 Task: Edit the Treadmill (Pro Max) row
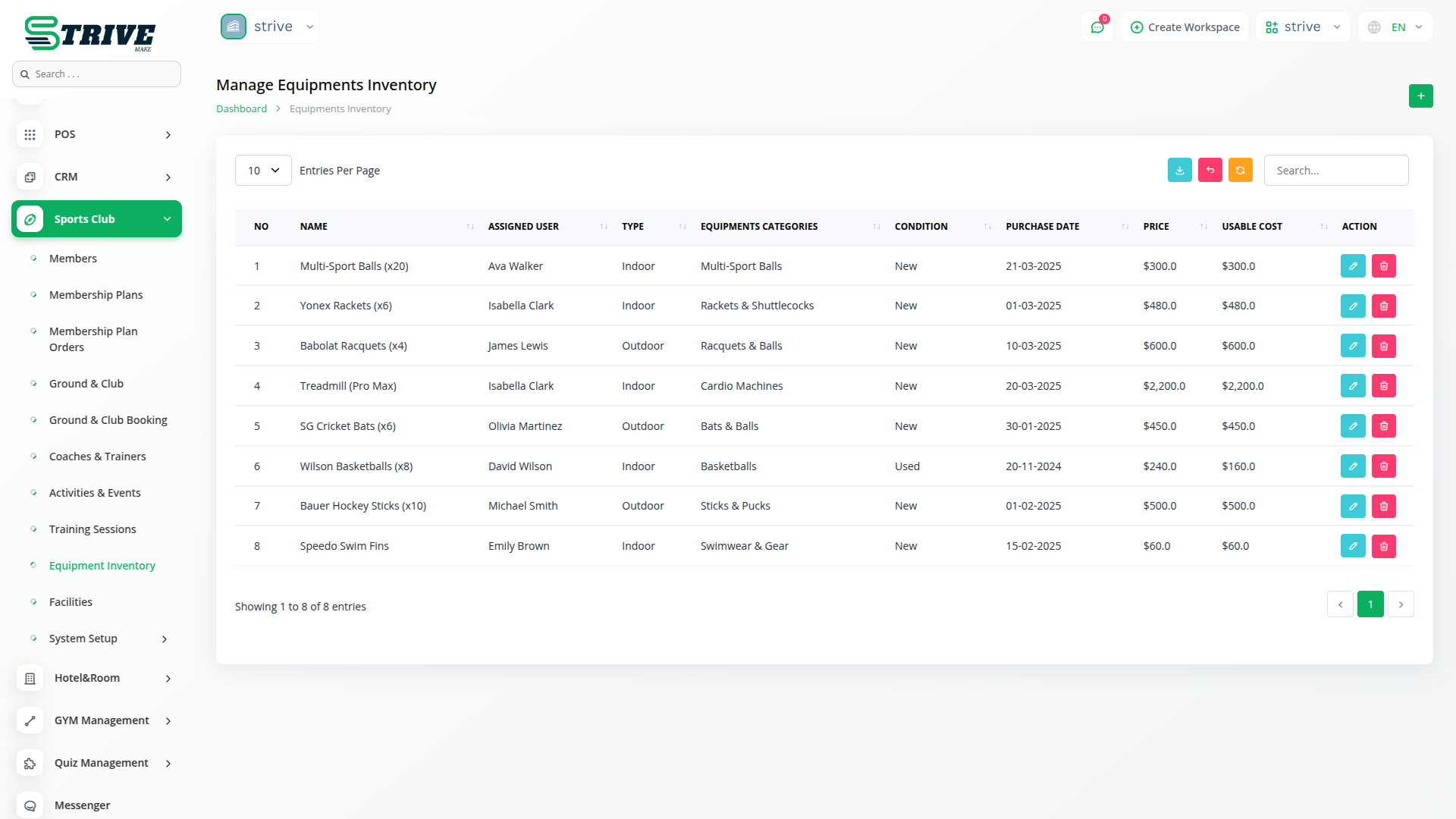coord(1352,386)
